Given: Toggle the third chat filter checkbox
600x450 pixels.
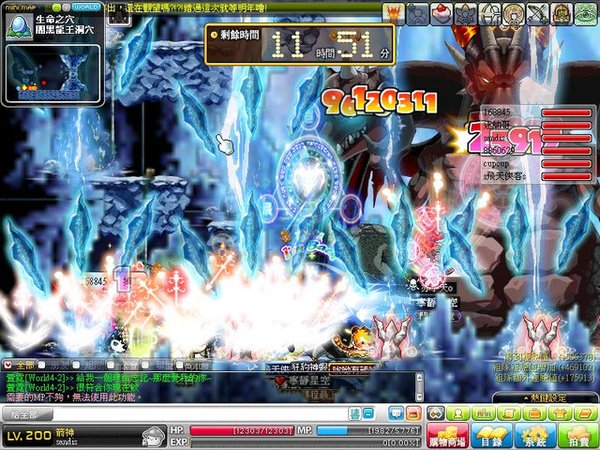Looking at the screenshot, I should (77, 365).
